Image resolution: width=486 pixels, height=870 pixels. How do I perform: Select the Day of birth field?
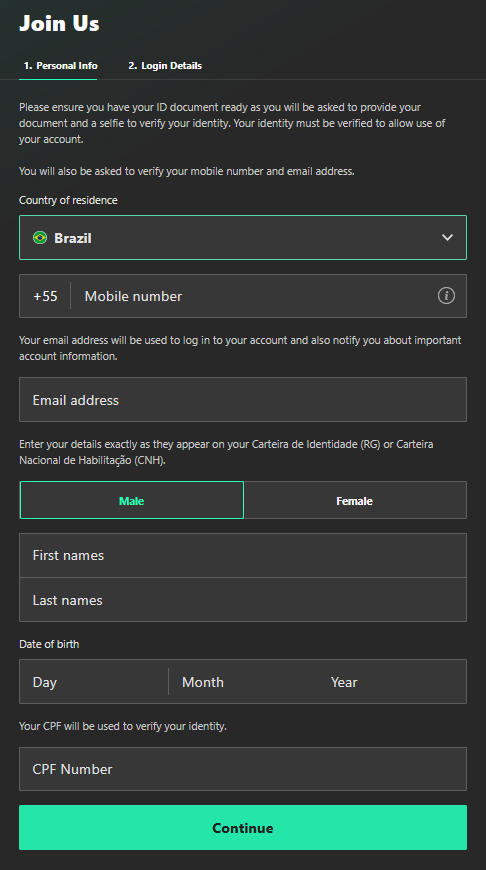click(94, 681)
